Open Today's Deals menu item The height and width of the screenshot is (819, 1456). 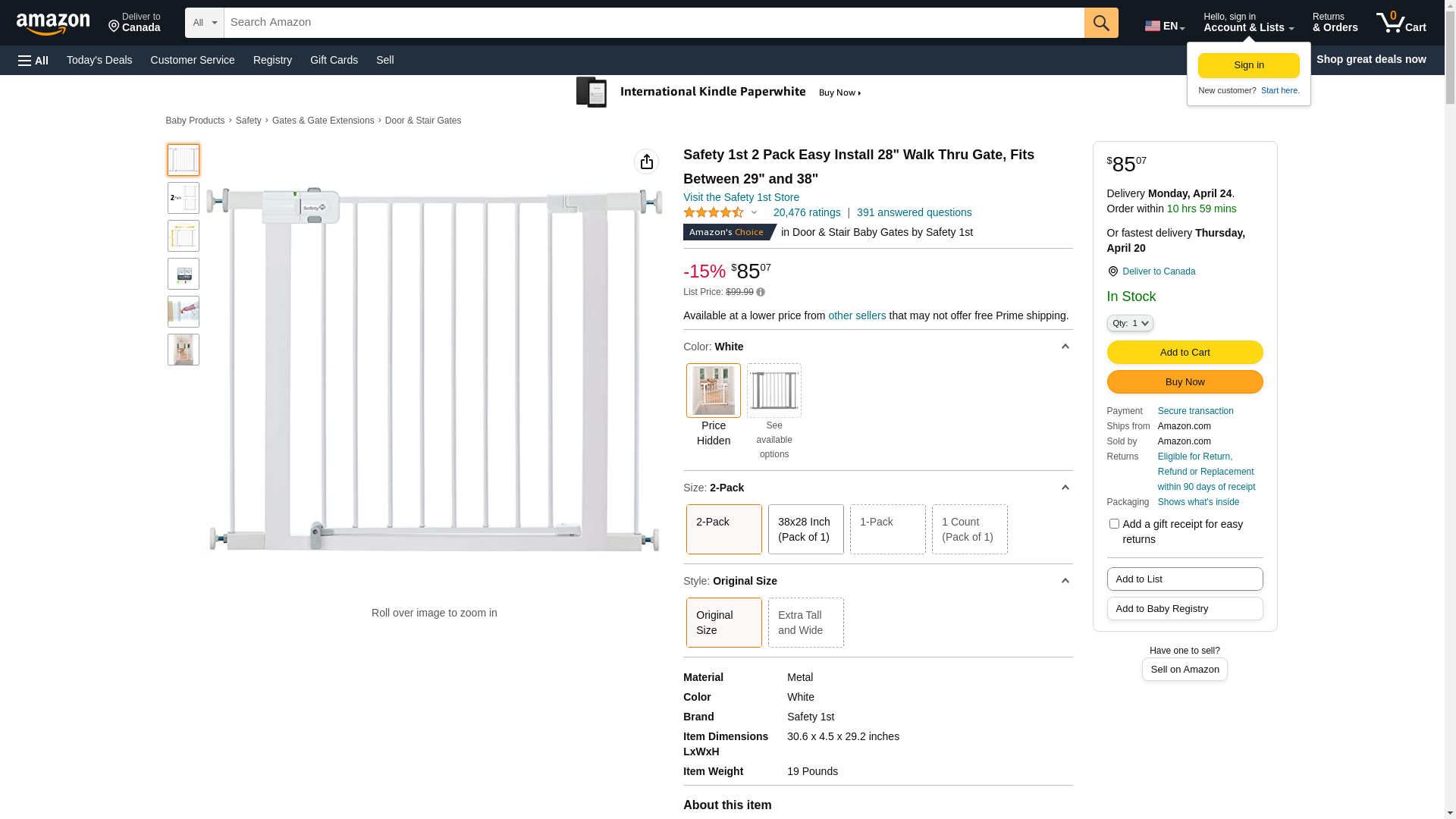point(99,60)
